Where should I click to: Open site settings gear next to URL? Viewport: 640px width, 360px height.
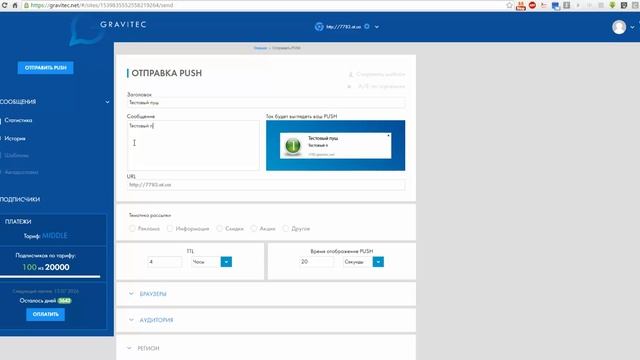pos(367,27)
